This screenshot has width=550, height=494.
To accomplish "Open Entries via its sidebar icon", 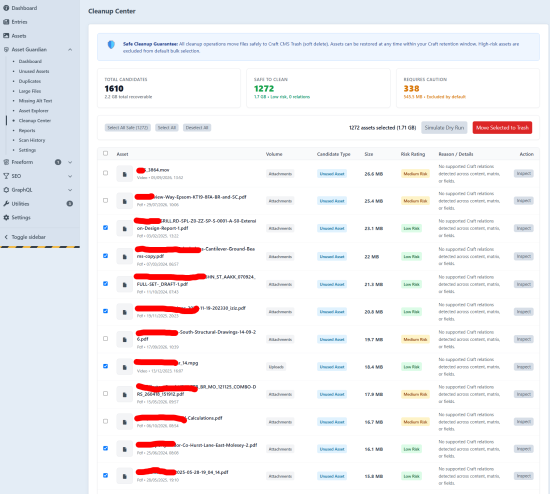I will [6, 22].
